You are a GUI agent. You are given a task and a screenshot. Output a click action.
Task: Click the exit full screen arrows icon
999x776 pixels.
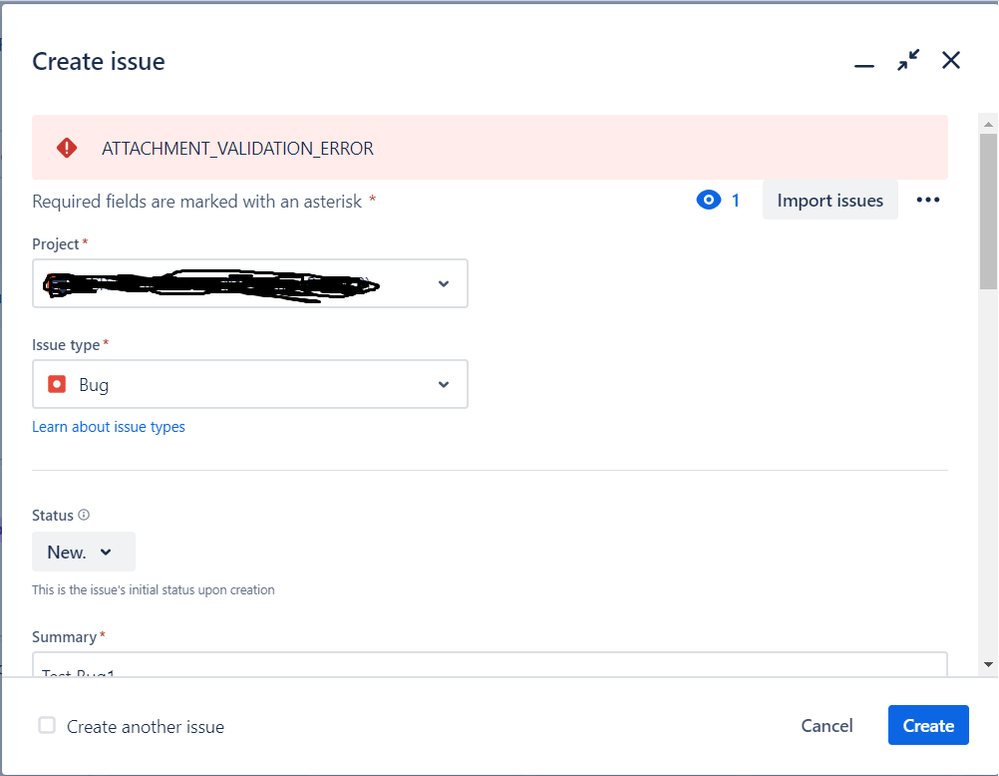click(907, 60)
